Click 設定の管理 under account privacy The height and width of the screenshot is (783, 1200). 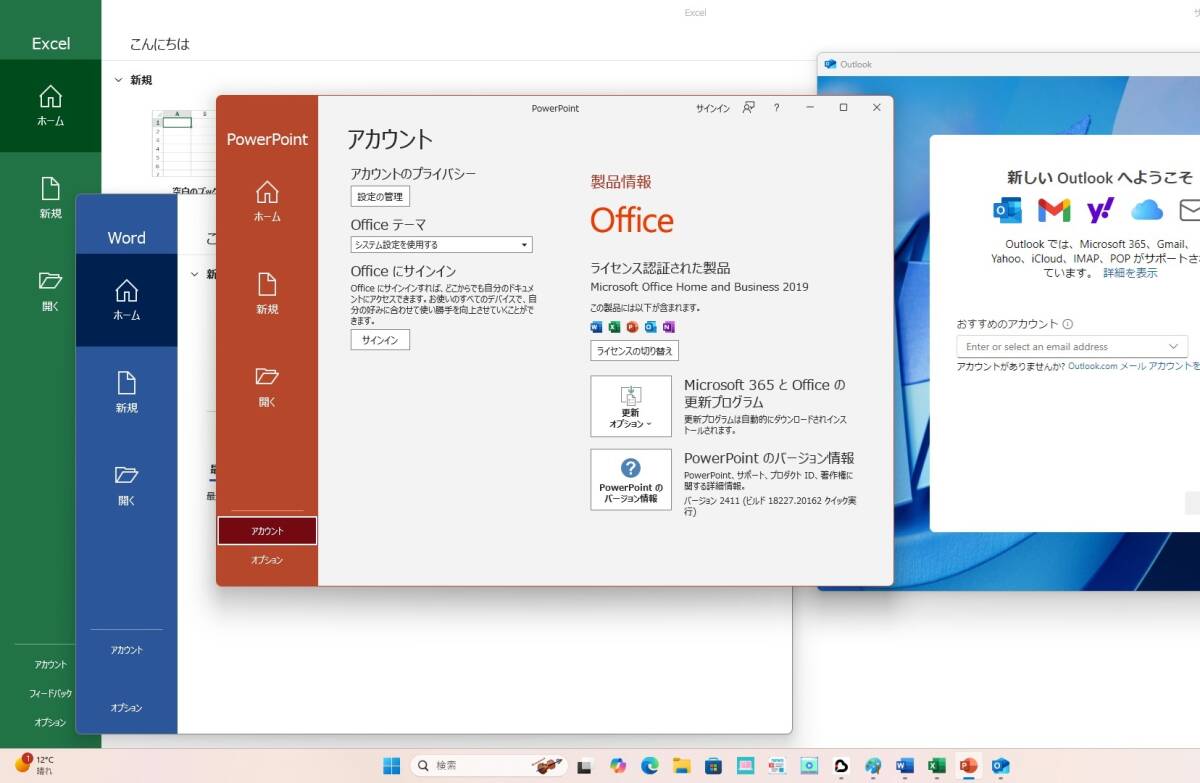pos(380,196)
